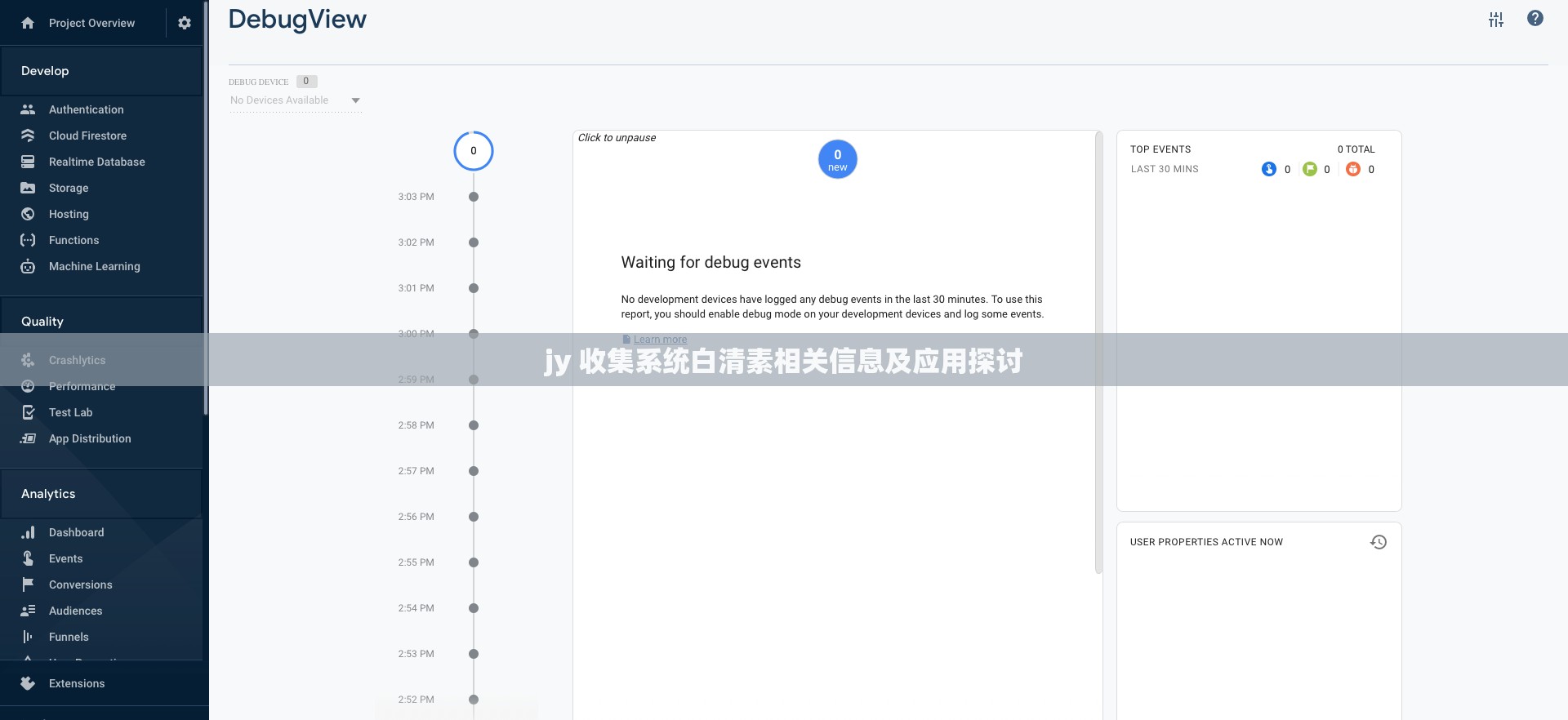Click the Machine Learning robot icon
This screenshot has width=1568, height=720.
[x=28, y=266]
